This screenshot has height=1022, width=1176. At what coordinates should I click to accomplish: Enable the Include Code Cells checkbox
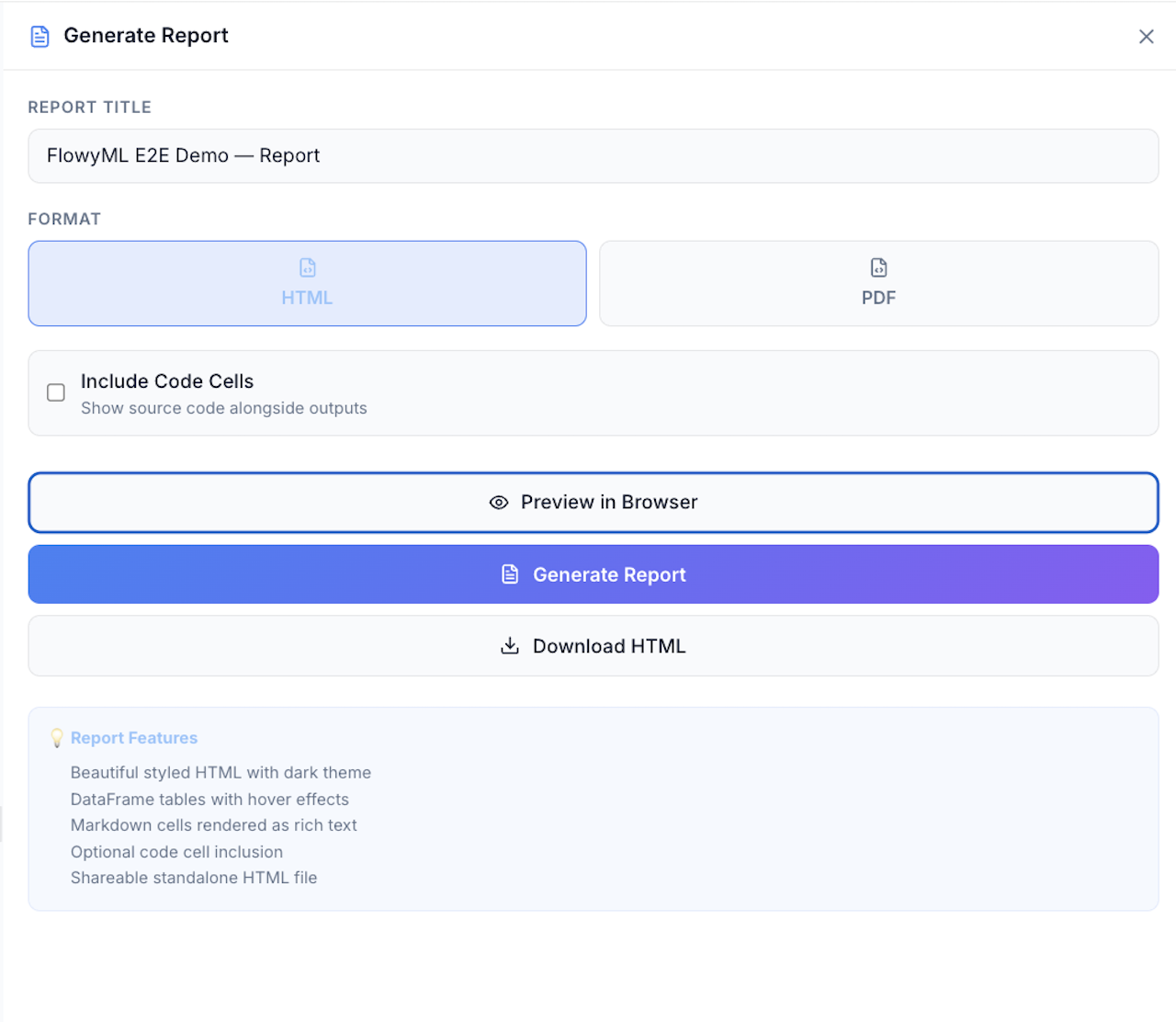tap(56, 392)
